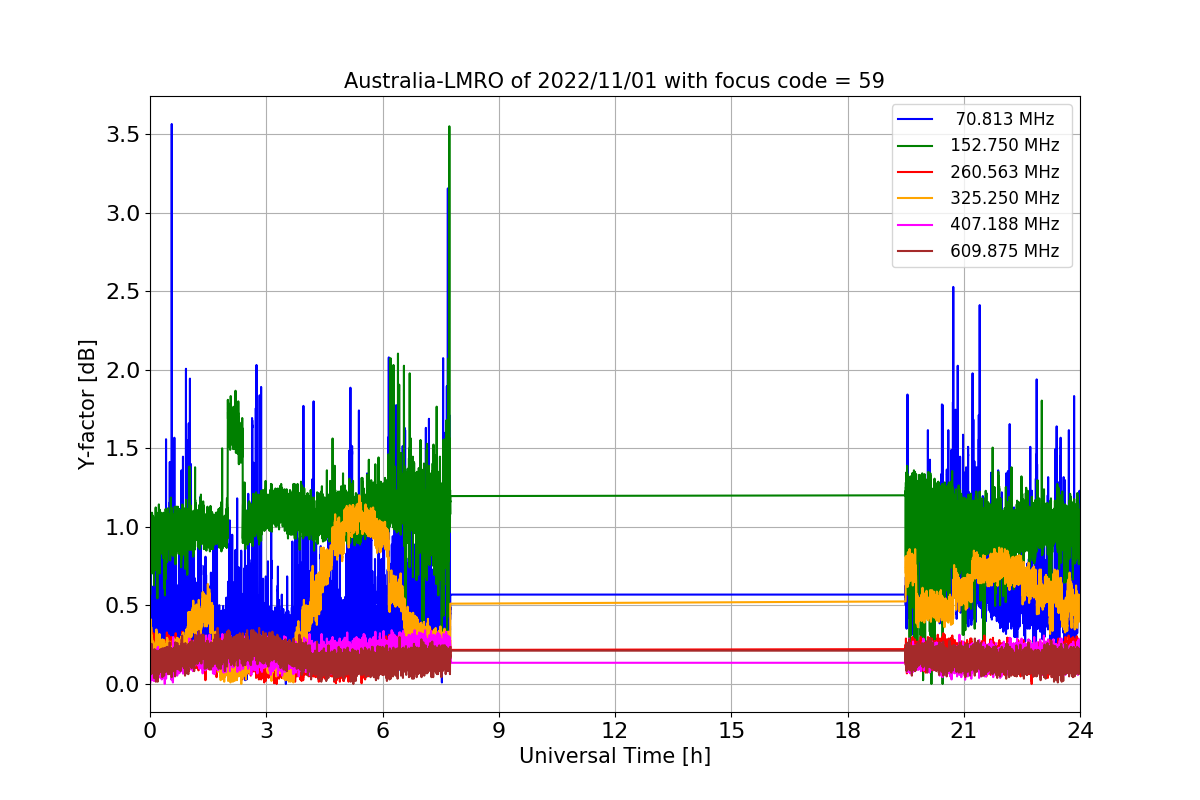Click the 3 tick on the time axis

[266, 730]
